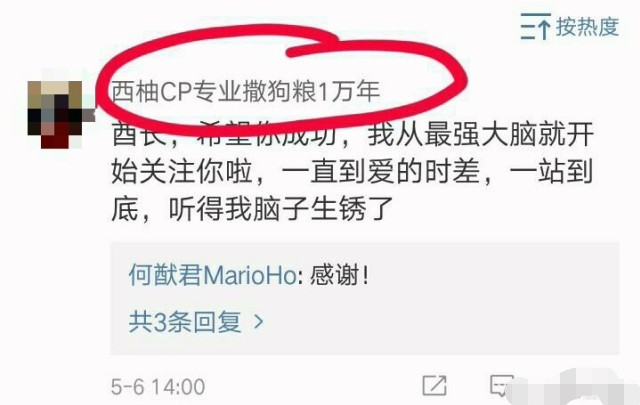Tap the blurred like area at bottom right
The image size is (640, 405).
coord(571,387)
